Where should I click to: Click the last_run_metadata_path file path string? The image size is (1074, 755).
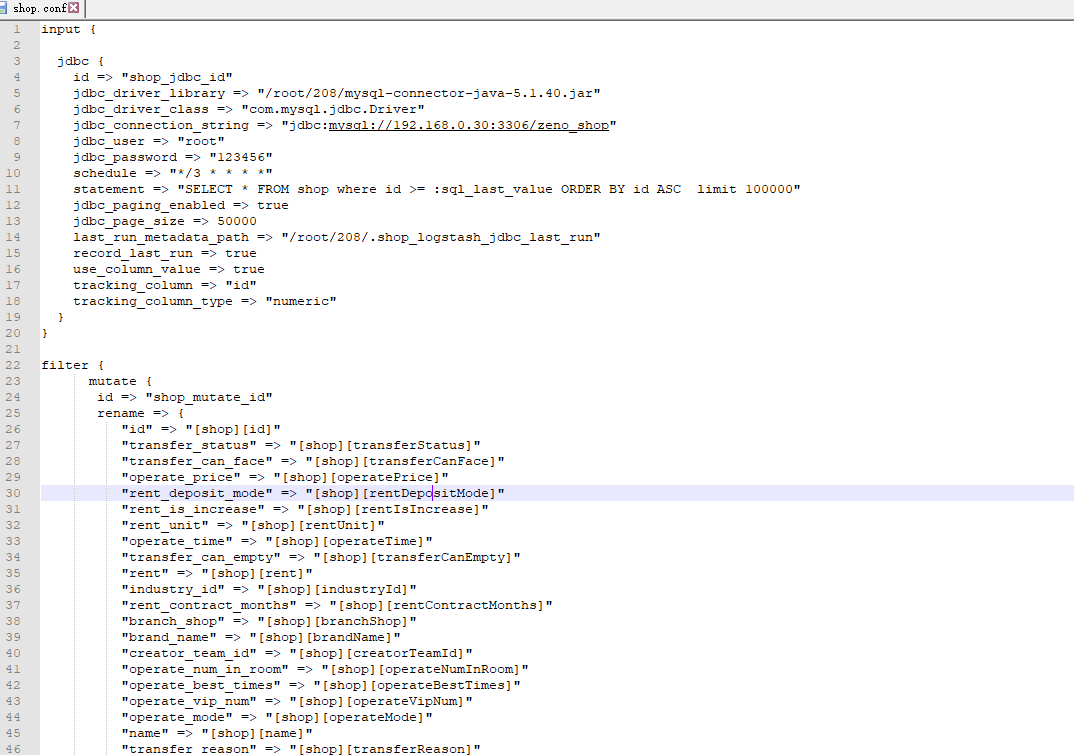[x=440, y=237]
